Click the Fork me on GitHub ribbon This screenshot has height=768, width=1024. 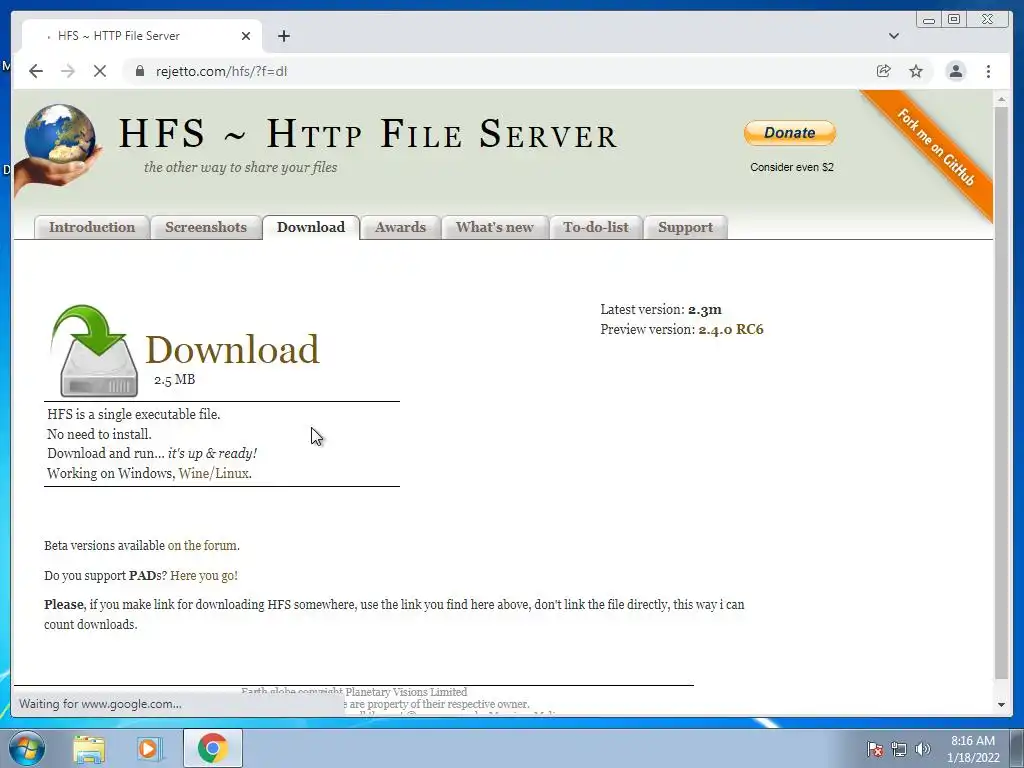point(935,148)
